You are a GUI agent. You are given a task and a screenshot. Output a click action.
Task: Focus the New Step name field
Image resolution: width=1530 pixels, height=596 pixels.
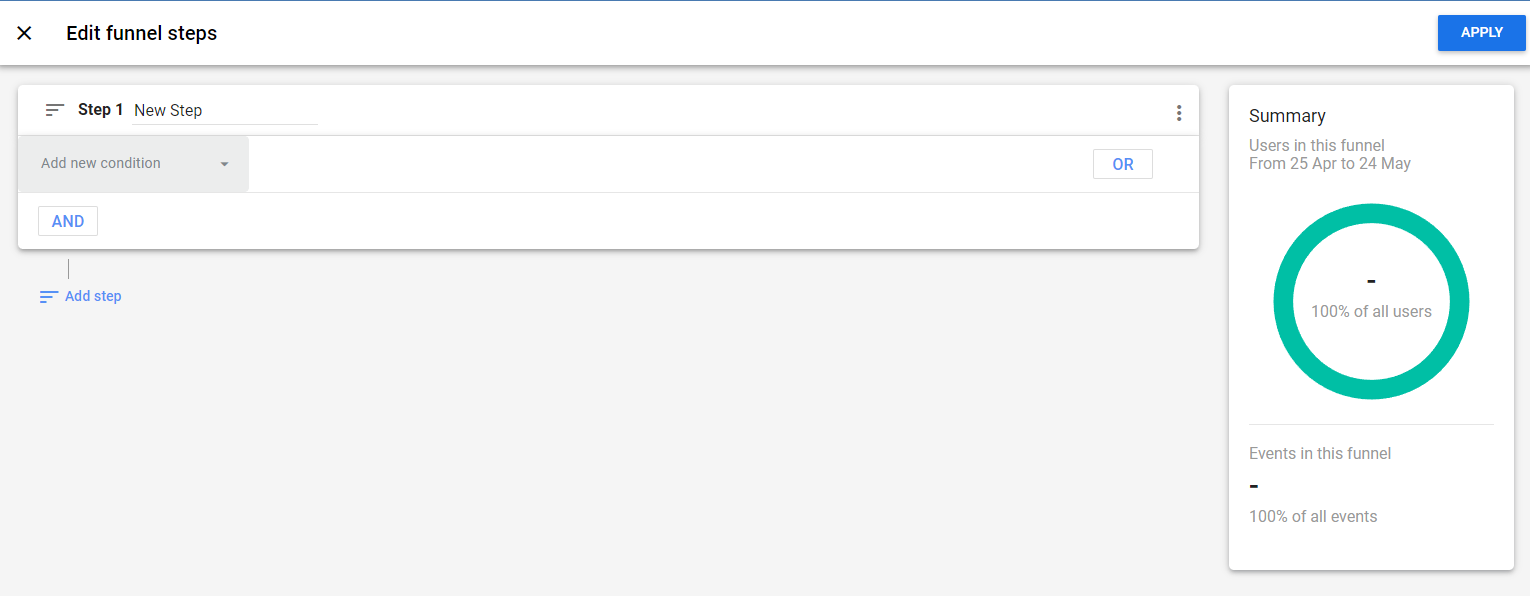click(x=224, y=111)
